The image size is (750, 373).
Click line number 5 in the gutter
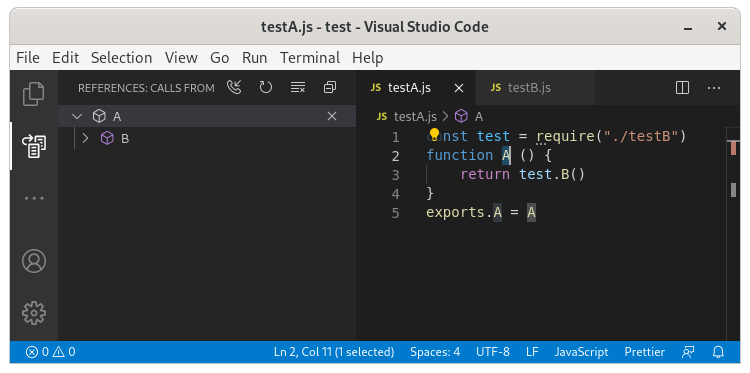(395, 213)
